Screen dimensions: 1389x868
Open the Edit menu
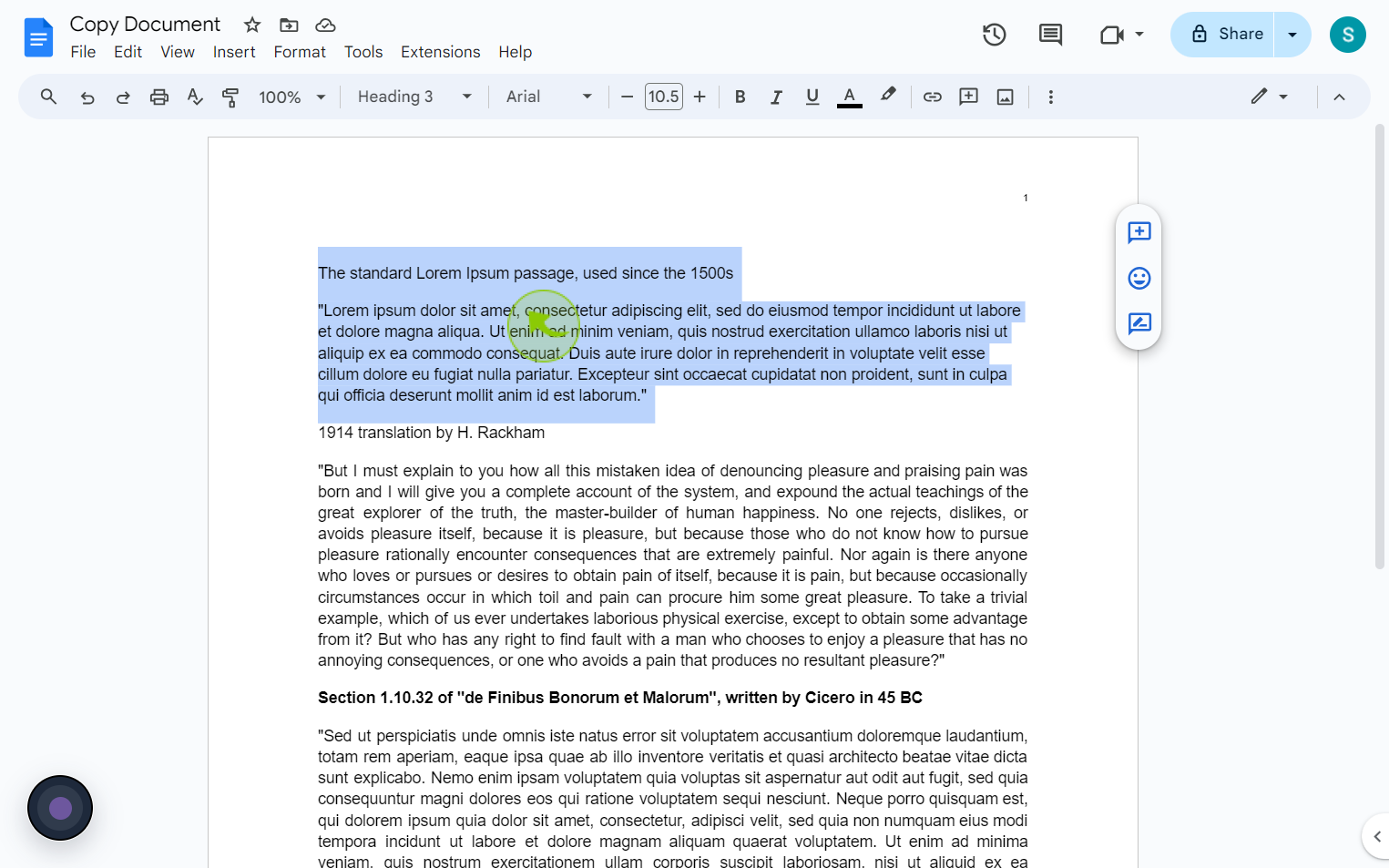[128, 52]
